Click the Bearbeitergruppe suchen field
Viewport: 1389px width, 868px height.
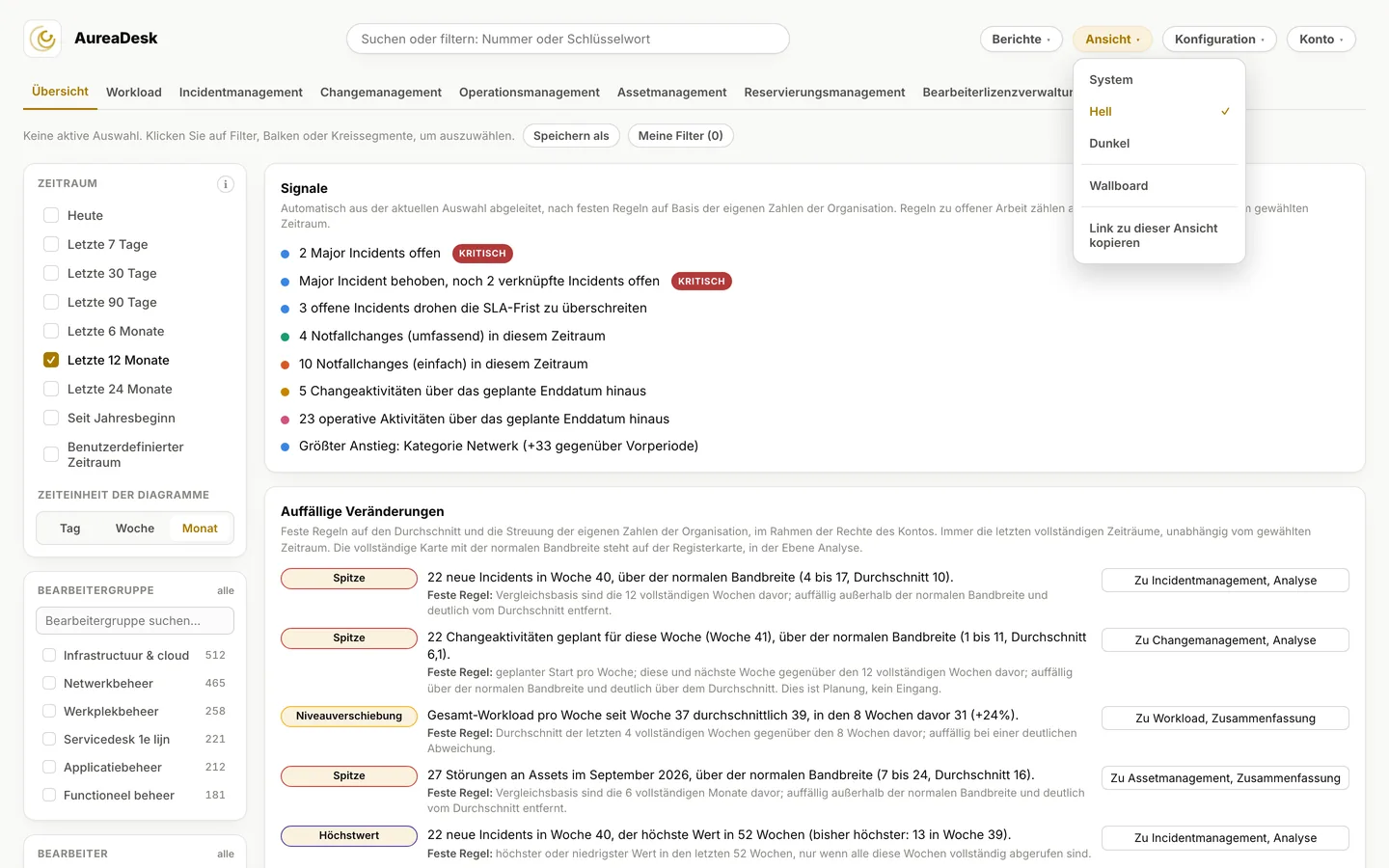tap(135, 621)
